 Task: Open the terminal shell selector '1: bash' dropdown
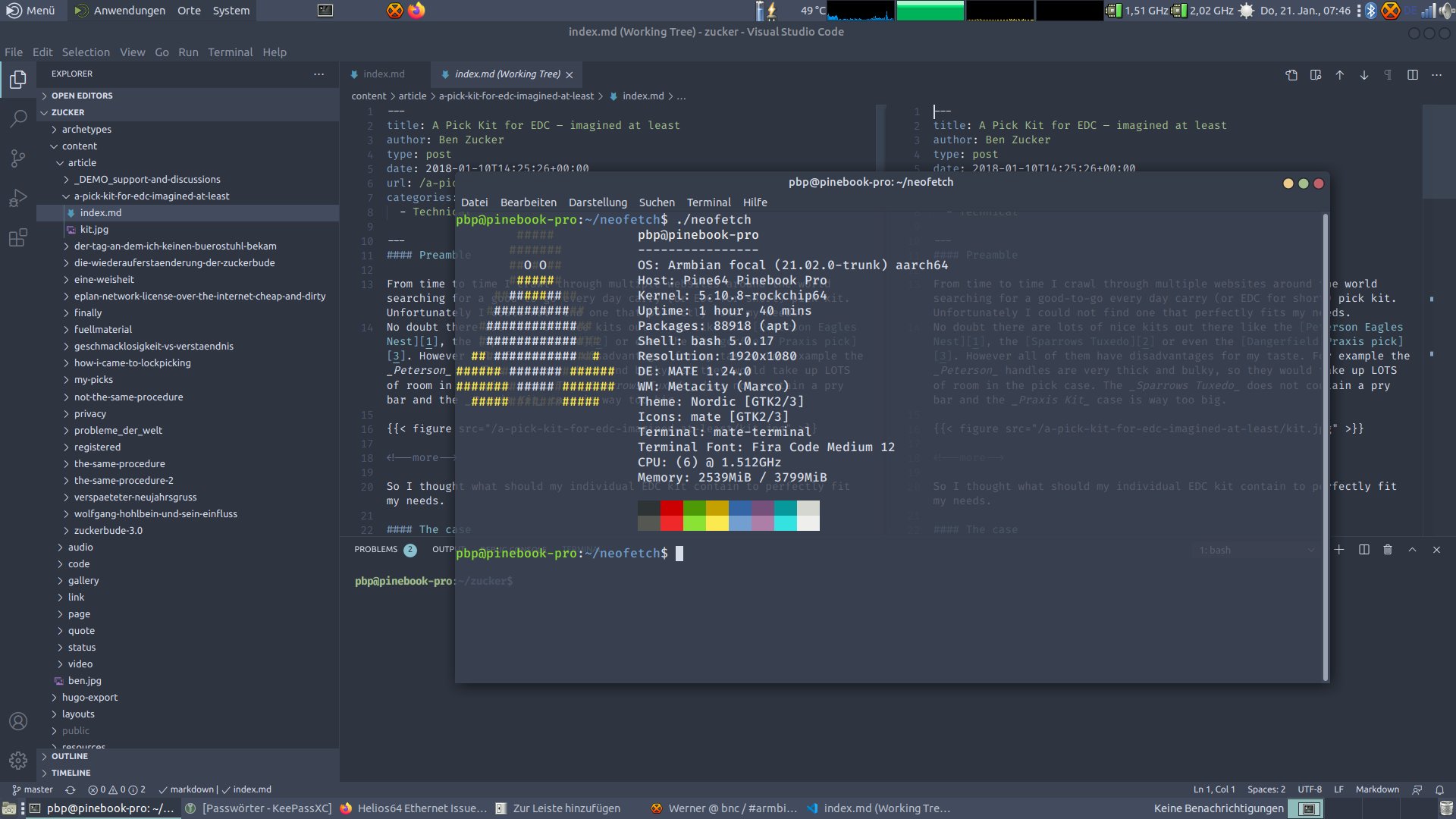click(1257, 550)
